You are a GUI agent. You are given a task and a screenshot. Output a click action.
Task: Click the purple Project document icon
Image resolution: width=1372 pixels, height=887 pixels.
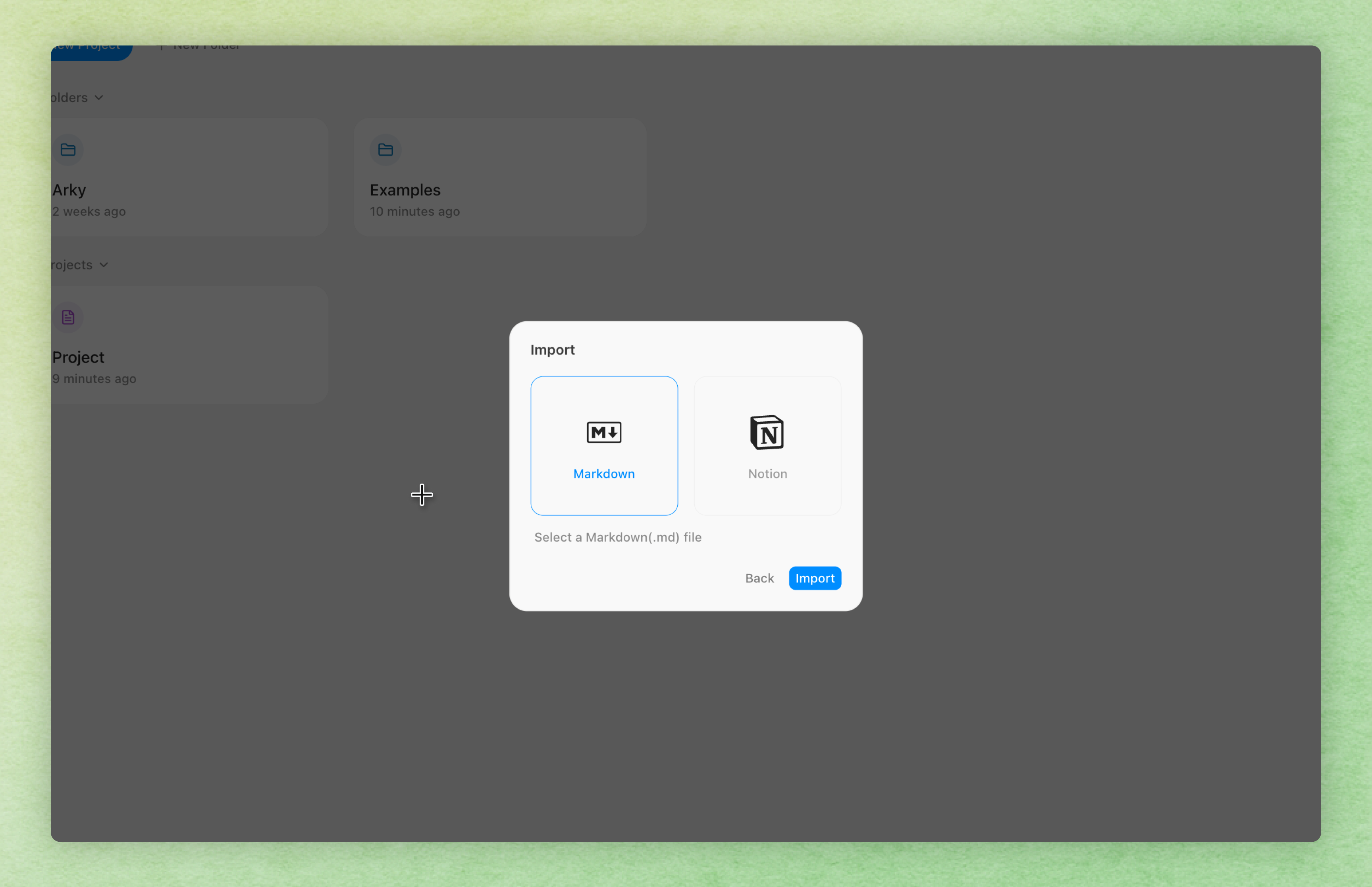68,317
